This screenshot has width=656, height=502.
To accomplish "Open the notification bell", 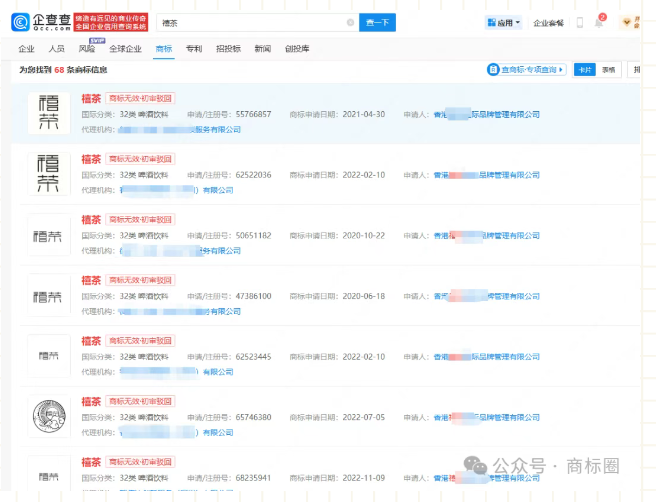I will (600, 22).
